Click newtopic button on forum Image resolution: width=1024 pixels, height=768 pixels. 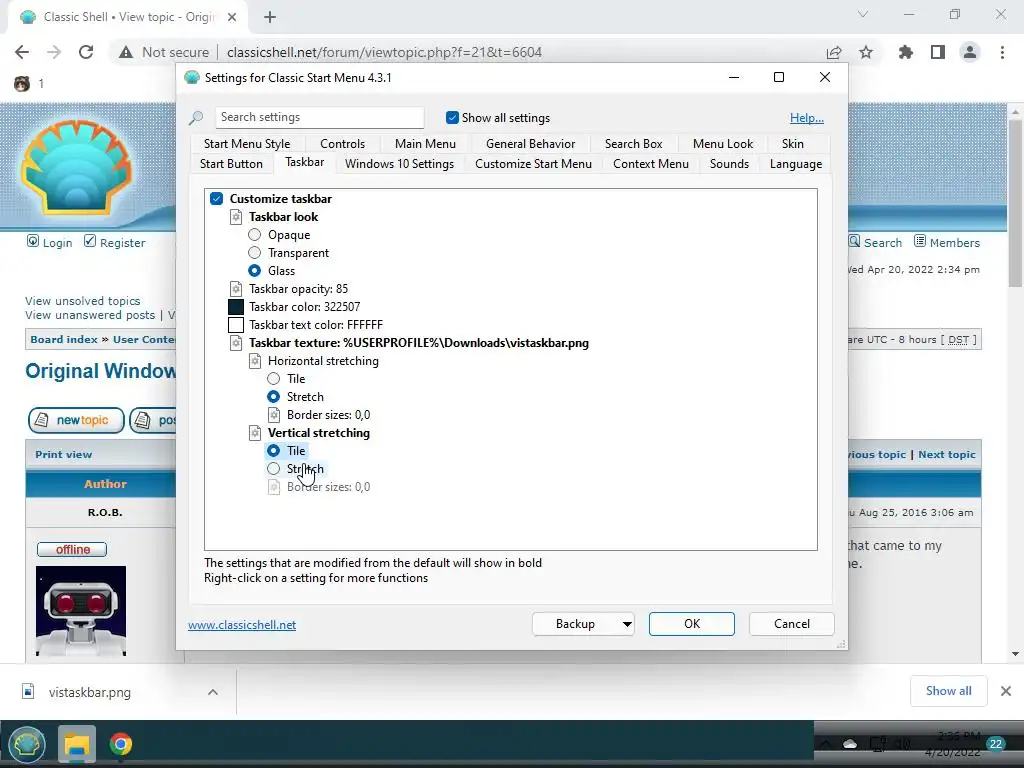(x=76, y=421)
